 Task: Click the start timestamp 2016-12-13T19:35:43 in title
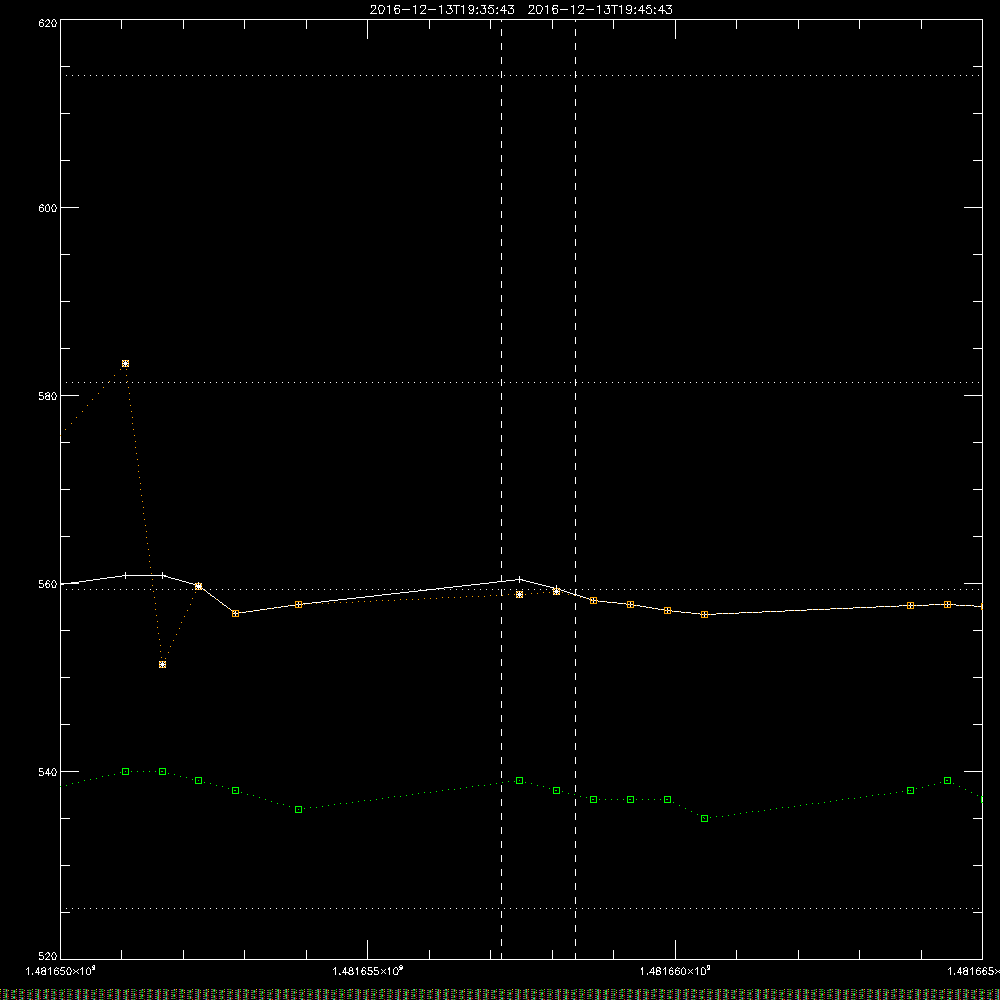[x=442, y=10]
